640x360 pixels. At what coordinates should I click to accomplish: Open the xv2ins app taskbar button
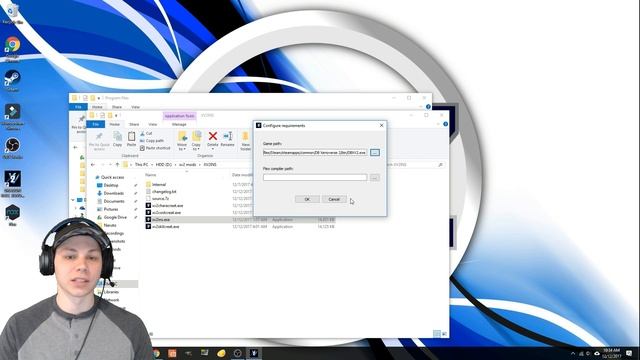pyautogui.click(x=253, y=353)
